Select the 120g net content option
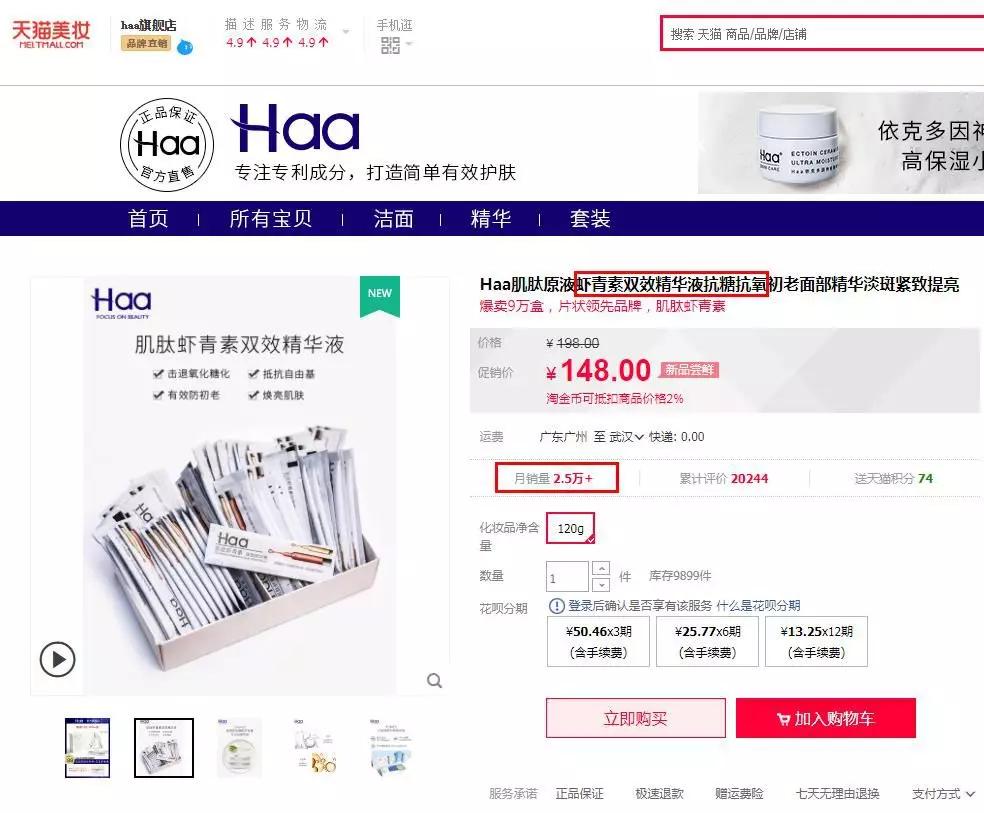 tap(570, 528)
